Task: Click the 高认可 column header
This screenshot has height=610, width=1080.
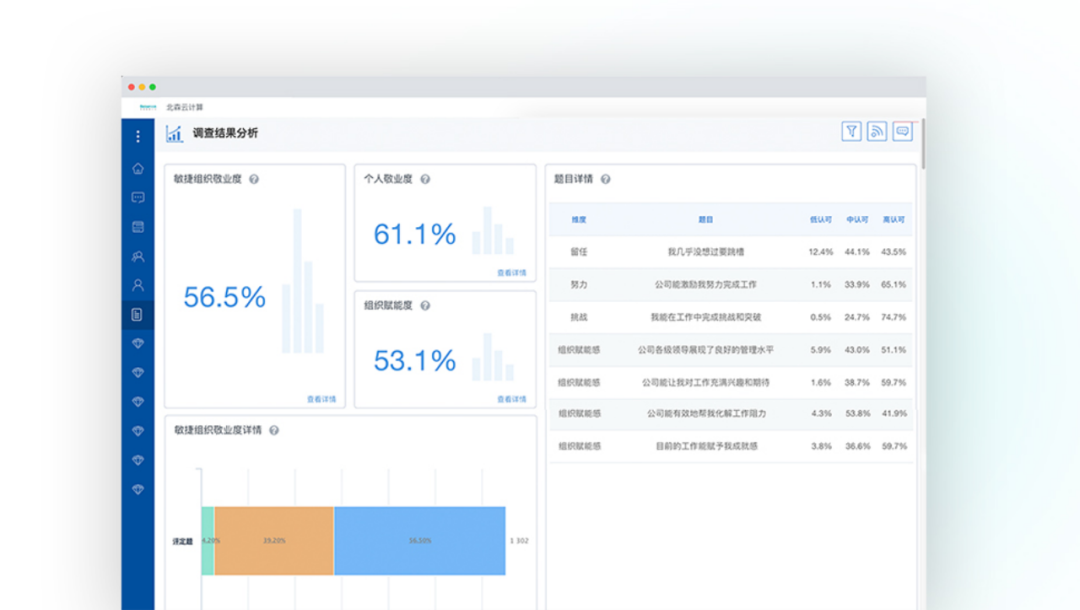Action: pos(893,219)
